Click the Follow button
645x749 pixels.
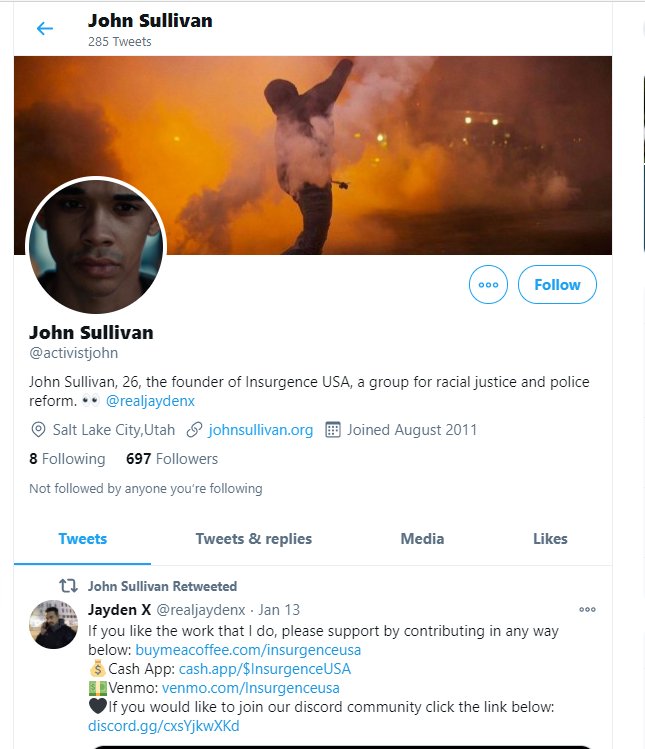coord(557,285)
